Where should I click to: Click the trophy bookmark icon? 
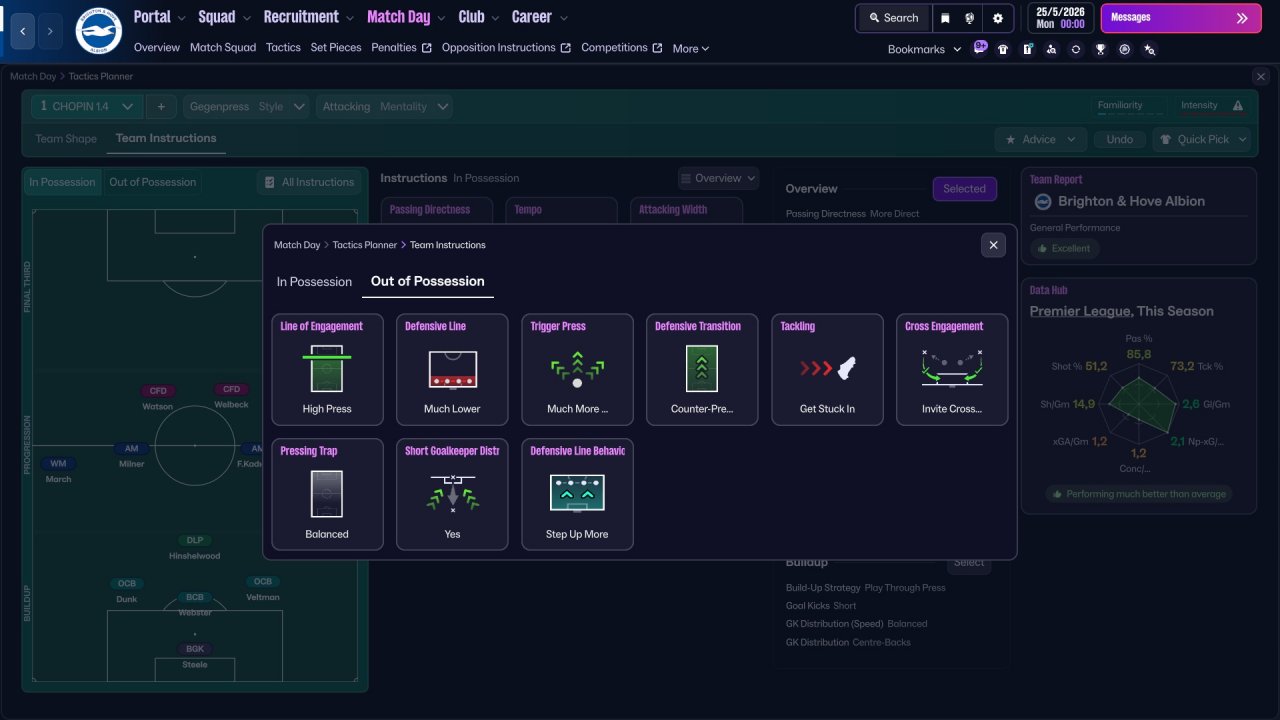[x=1100, y=49]
